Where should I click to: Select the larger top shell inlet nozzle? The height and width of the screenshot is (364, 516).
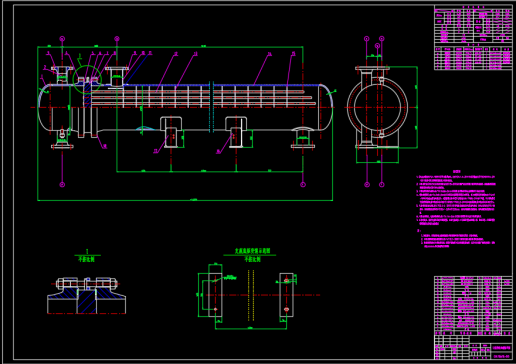click(x=117, y=77)
